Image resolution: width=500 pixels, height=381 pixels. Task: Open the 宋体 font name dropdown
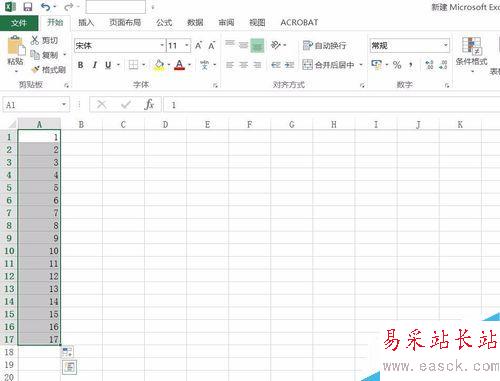coord(162,45)
